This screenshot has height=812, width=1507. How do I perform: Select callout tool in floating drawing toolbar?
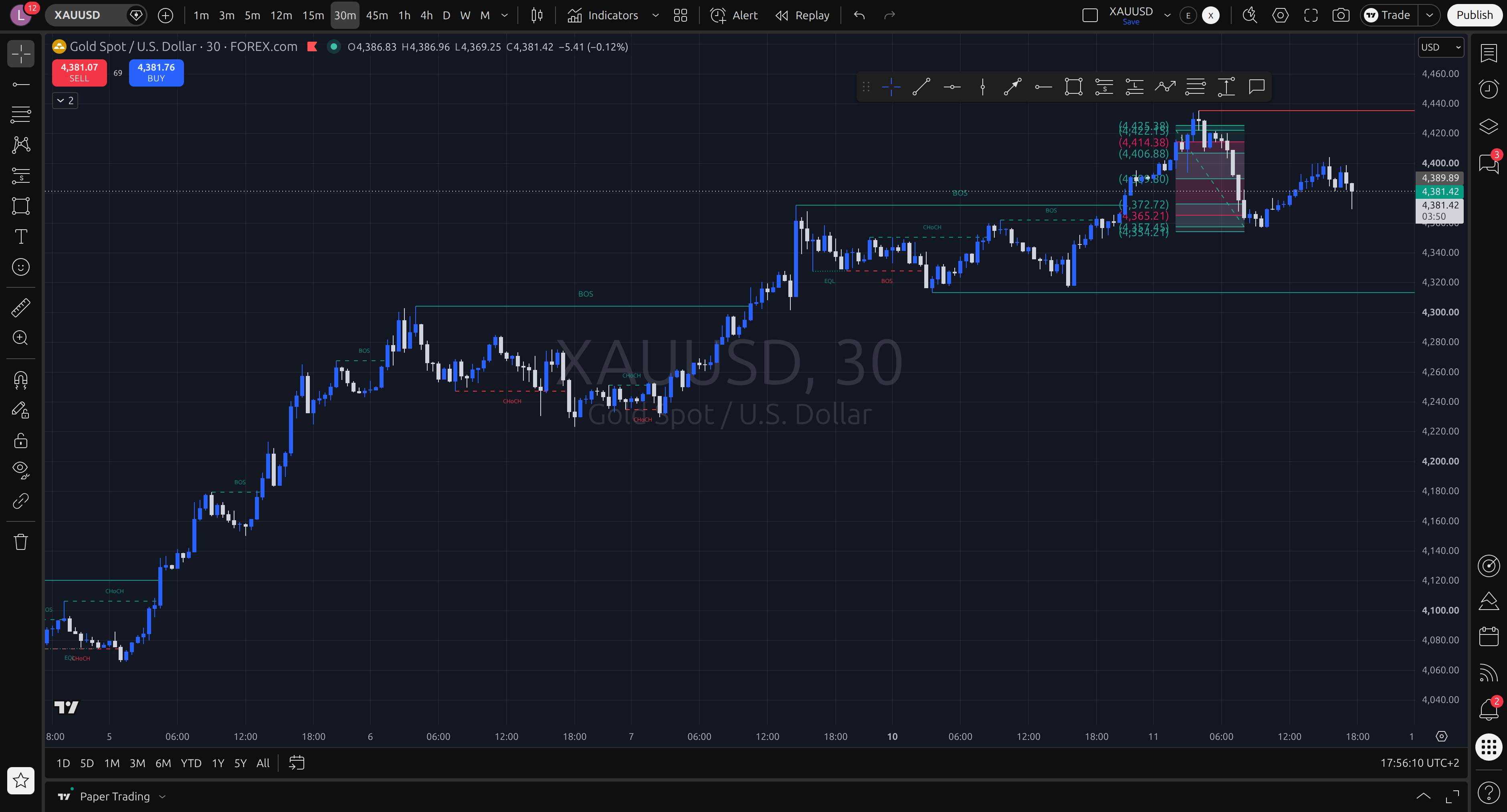coord(1256,87)
